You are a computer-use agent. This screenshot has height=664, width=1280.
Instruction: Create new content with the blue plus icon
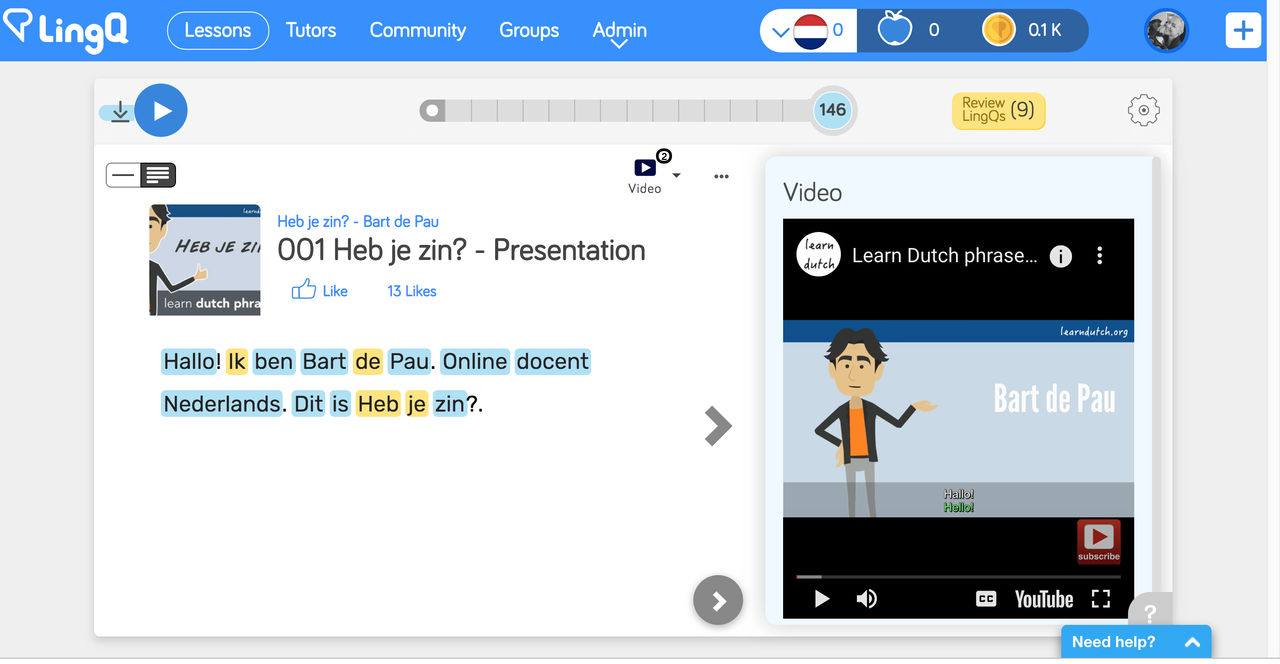pos(1243,30)
